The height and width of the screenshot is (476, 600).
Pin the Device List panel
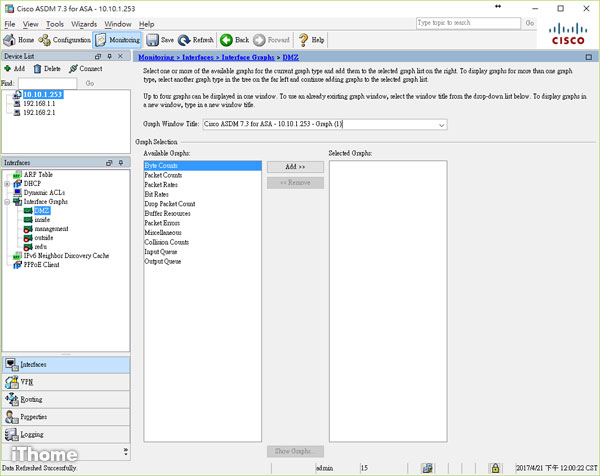tap(109, 56)
